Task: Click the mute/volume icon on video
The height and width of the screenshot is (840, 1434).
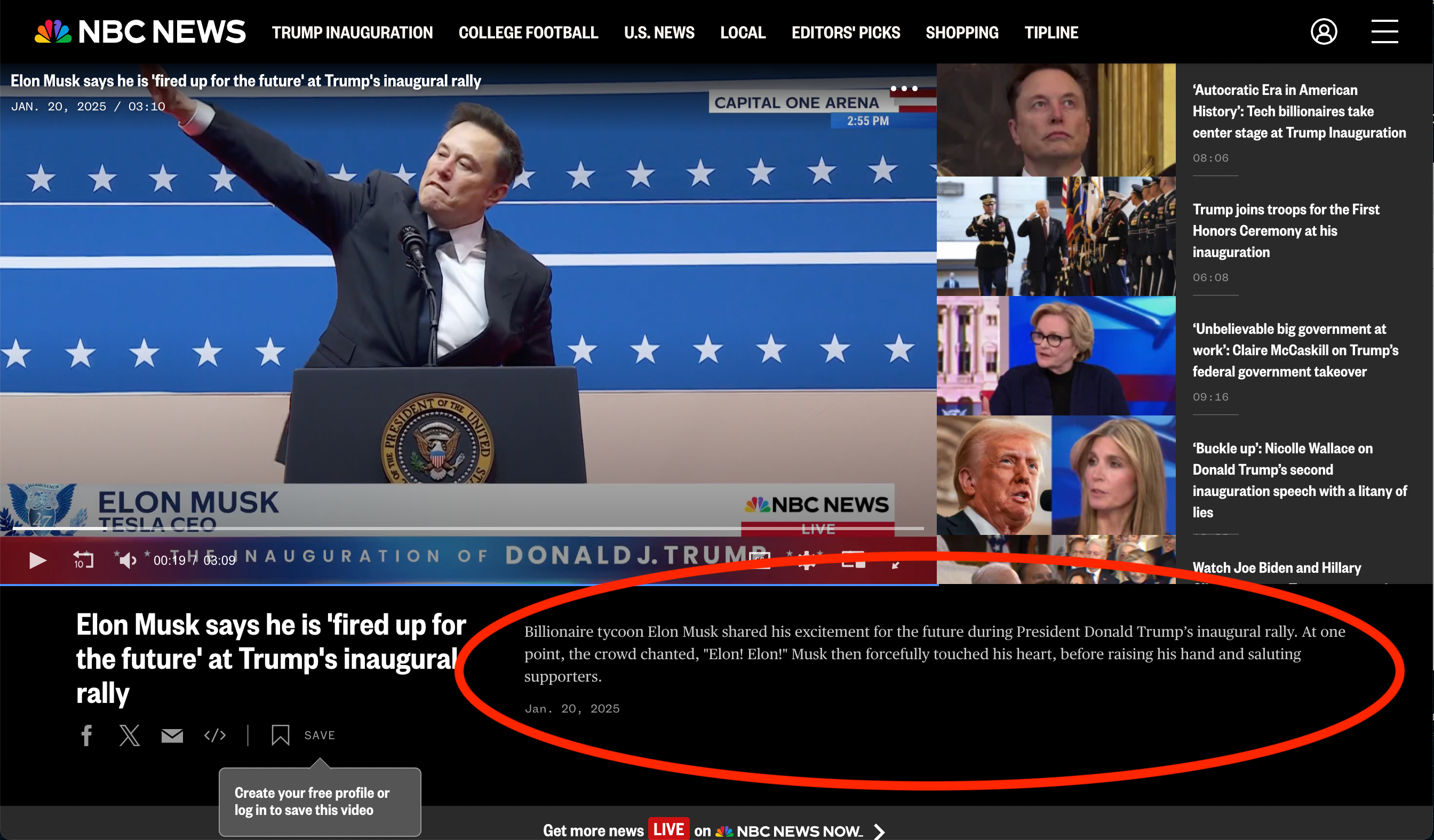Action: pyautogui.click(x=127, y=561)
